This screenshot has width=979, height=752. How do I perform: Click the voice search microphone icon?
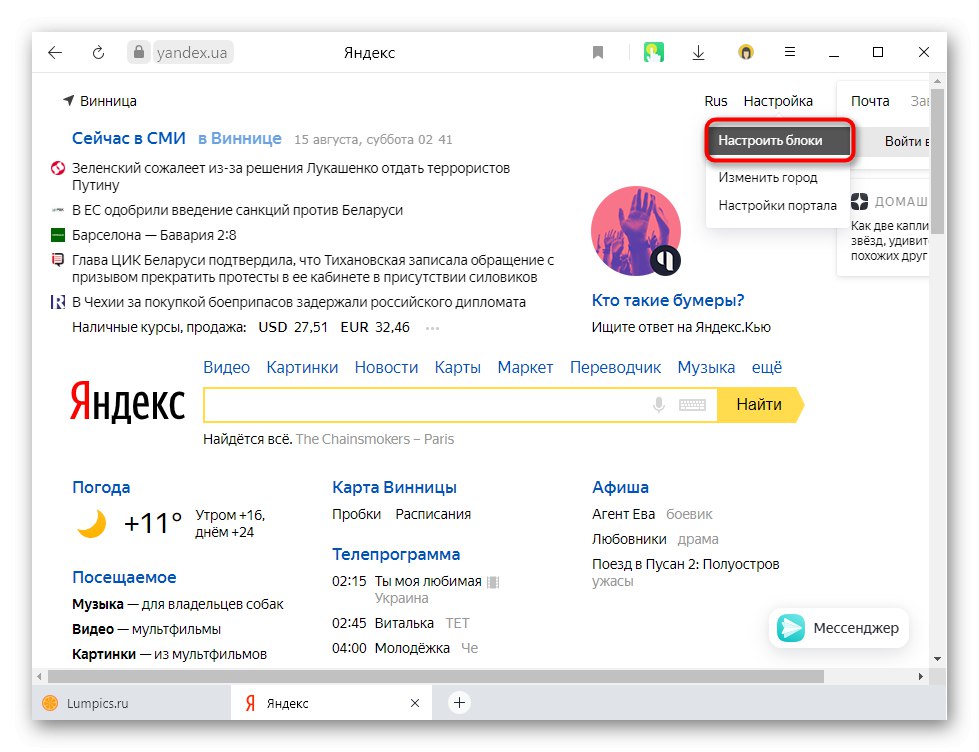tap(657, 403)
